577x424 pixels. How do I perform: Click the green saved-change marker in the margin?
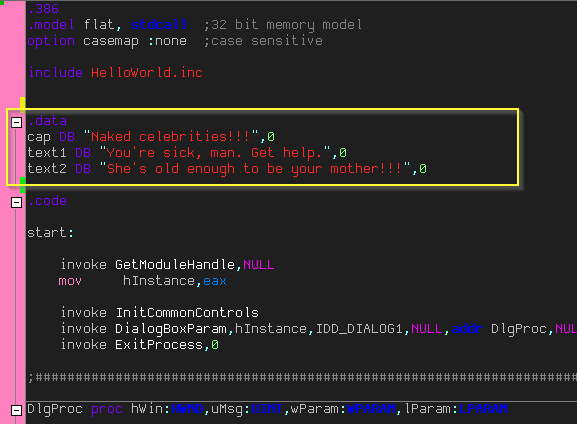(x=22, y=185)
